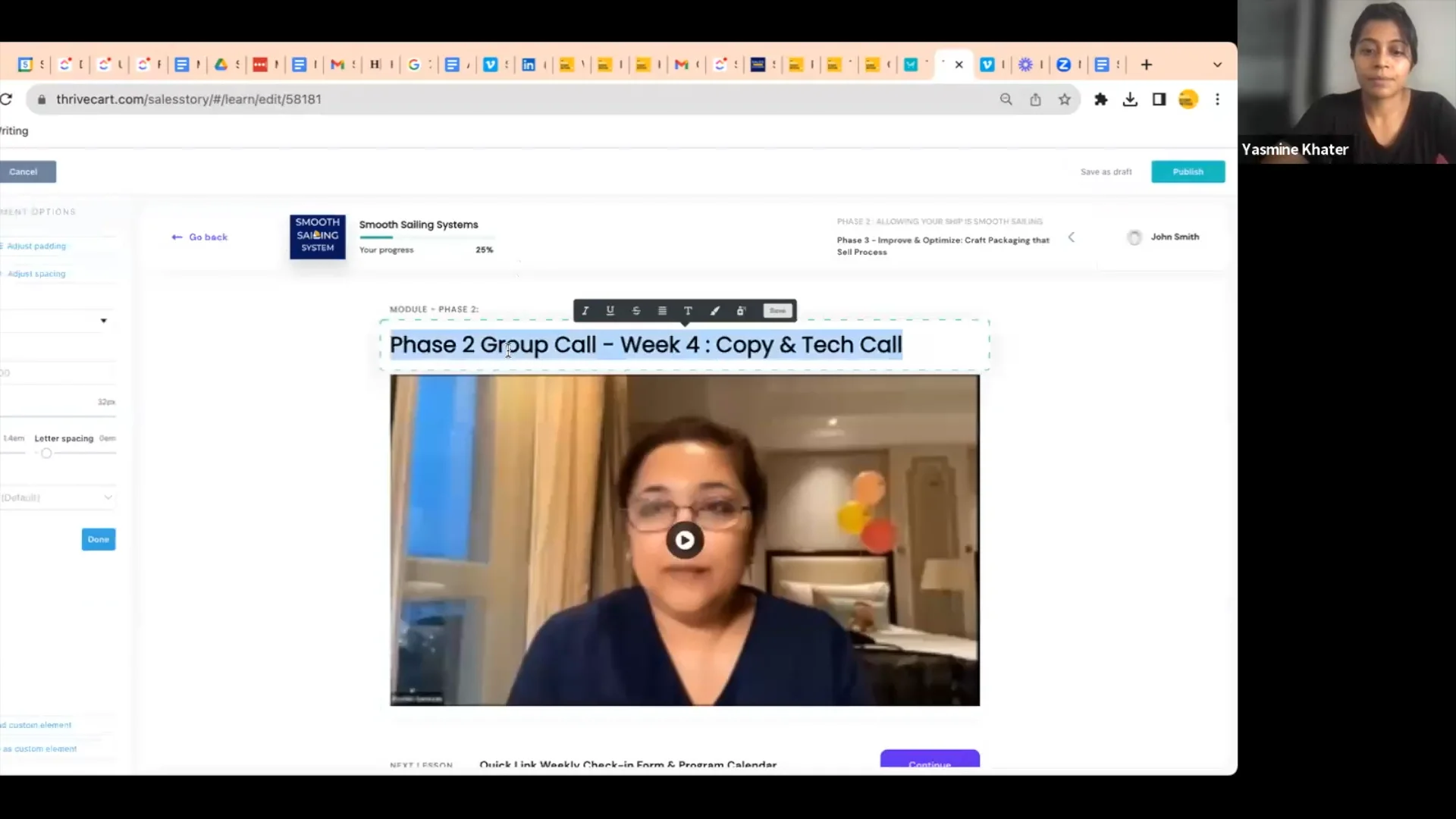Expand the chevron next to browser tabs
1456x819 pixels.
1217,64
